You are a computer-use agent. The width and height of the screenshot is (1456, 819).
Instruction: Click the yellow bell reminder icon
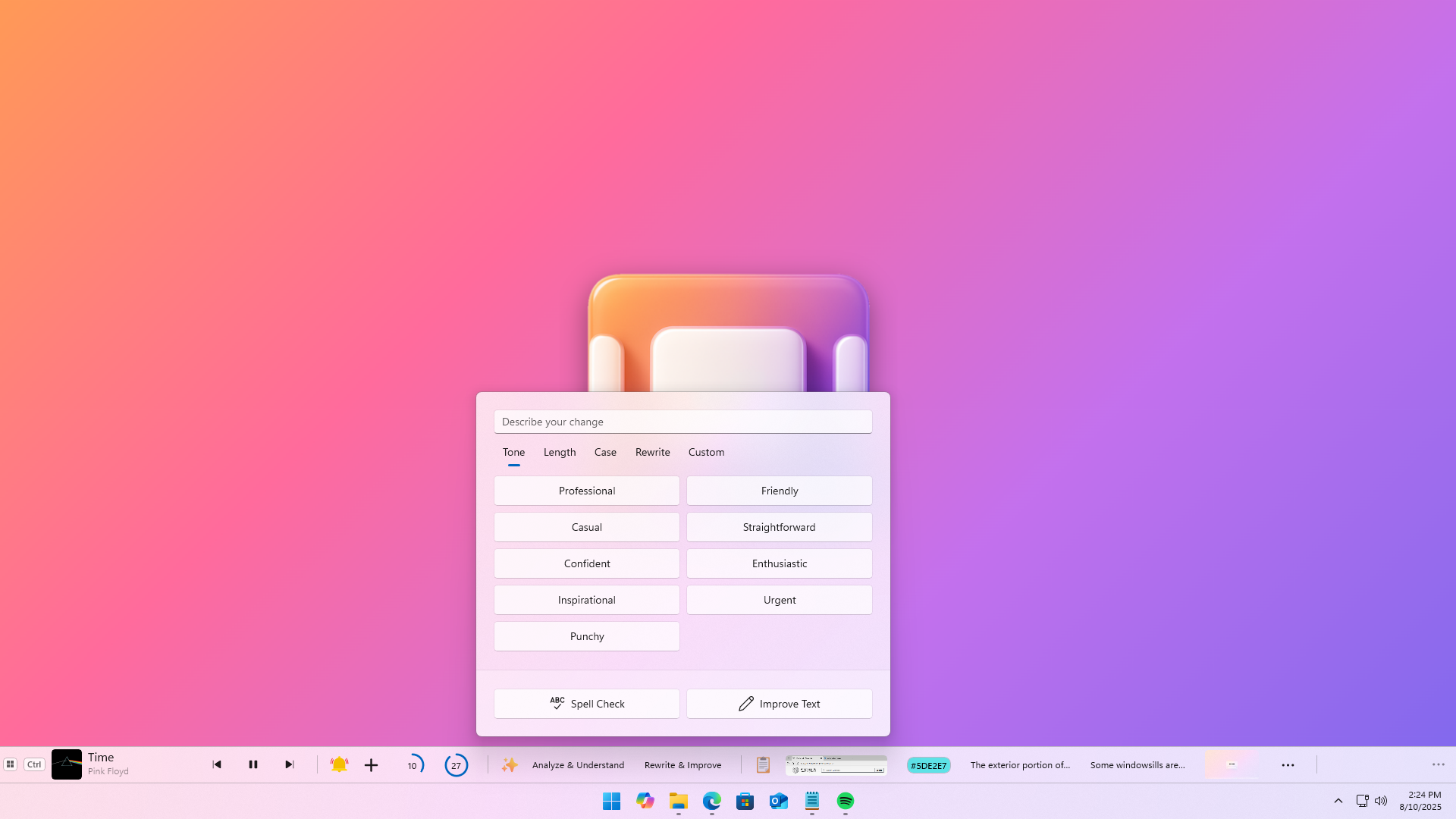(339, 764)
